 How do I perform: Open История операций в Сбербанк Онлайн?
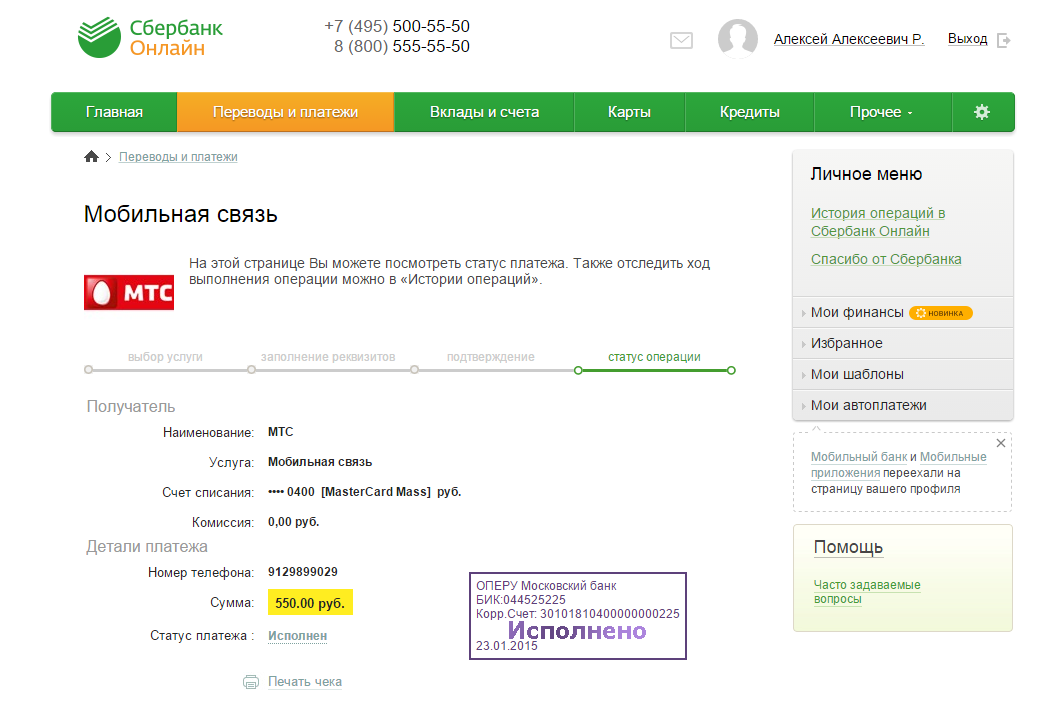point(877,222)
